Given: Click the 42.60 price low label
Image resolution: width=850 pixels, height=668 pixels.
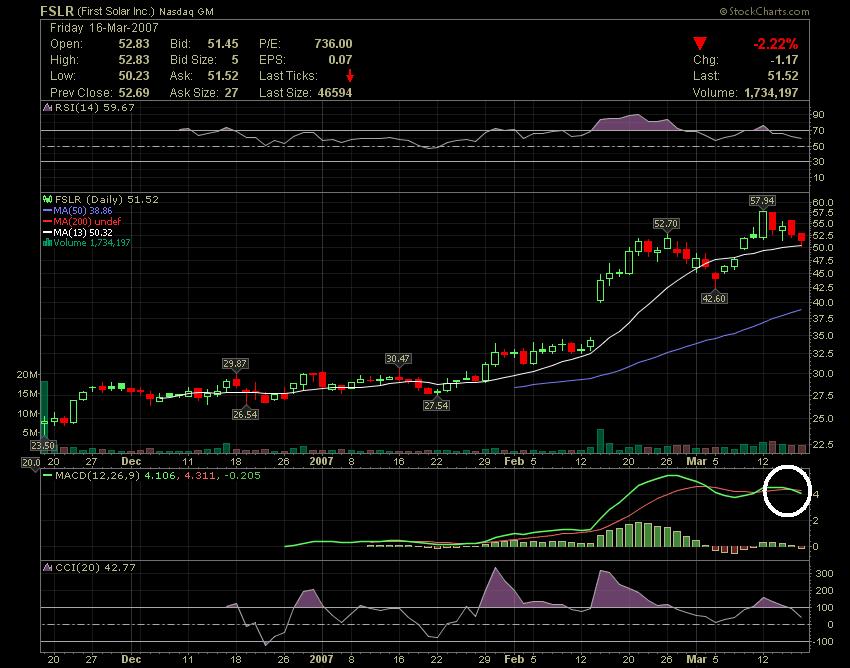Looking at the screenshot, I should [x=714, y=298].
